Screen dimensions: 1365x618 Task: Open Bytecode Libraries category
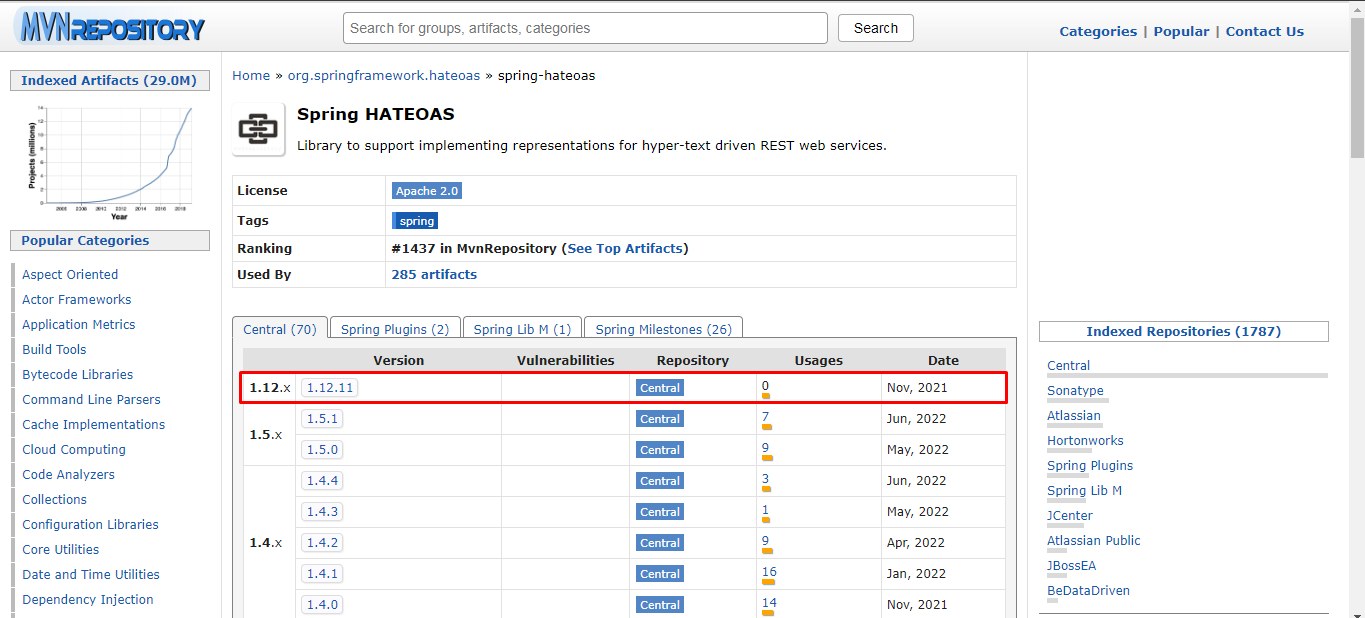coord(78,375)
